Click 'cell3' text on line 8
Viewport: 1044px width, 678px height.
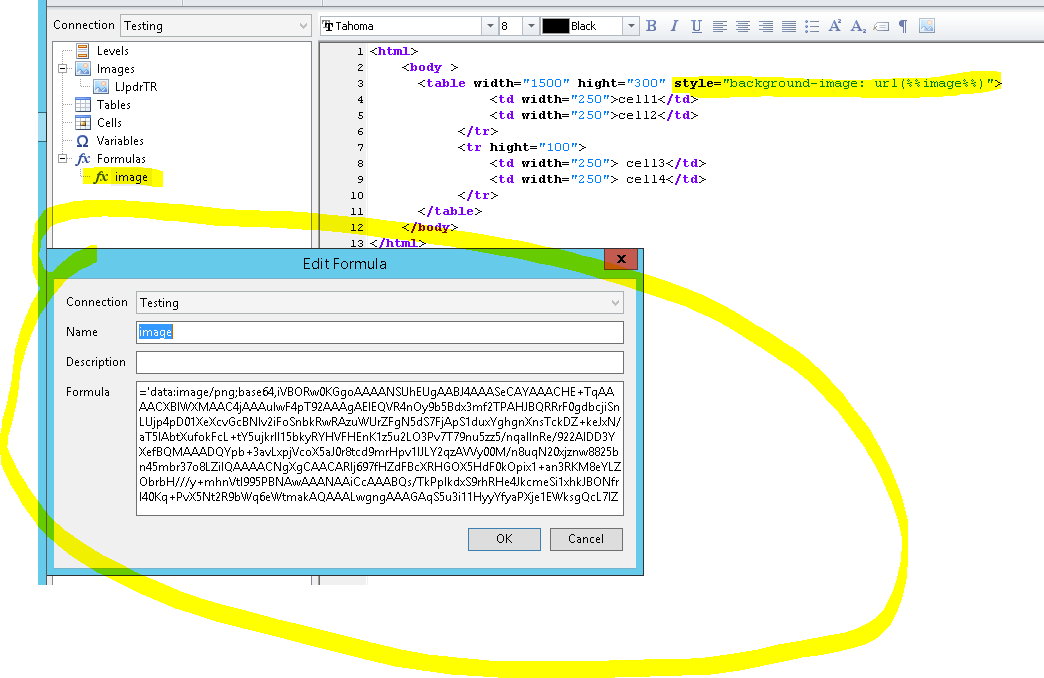tap(646, 163)
